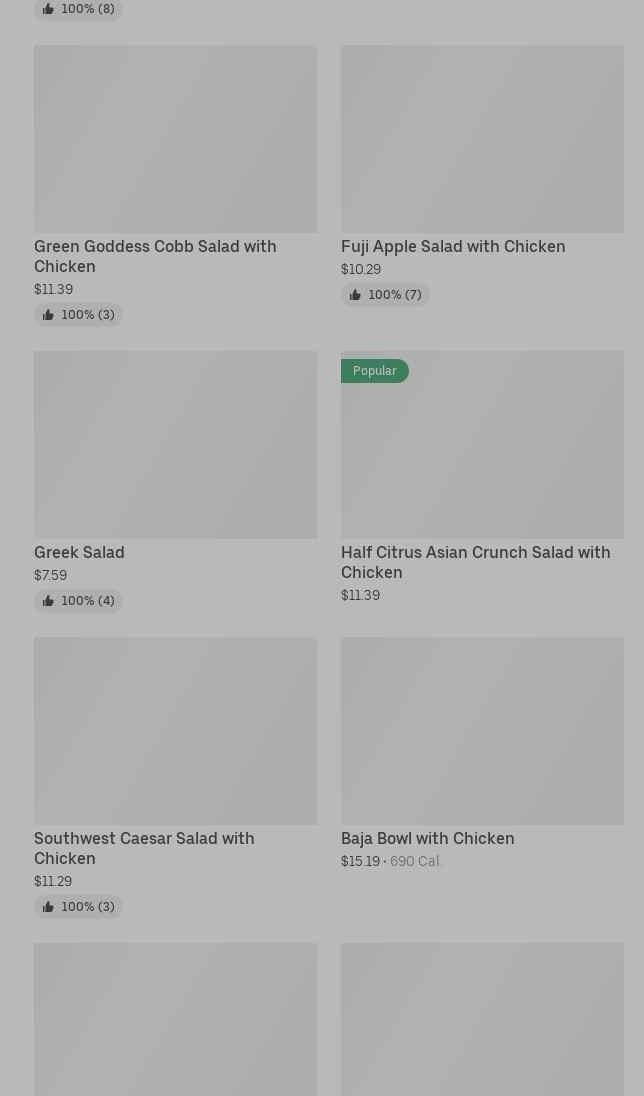Select Green Goddess Cobb Salad with Chicken title
Image resolution: width=644 pixels, height=1096 pixels.
155,256
